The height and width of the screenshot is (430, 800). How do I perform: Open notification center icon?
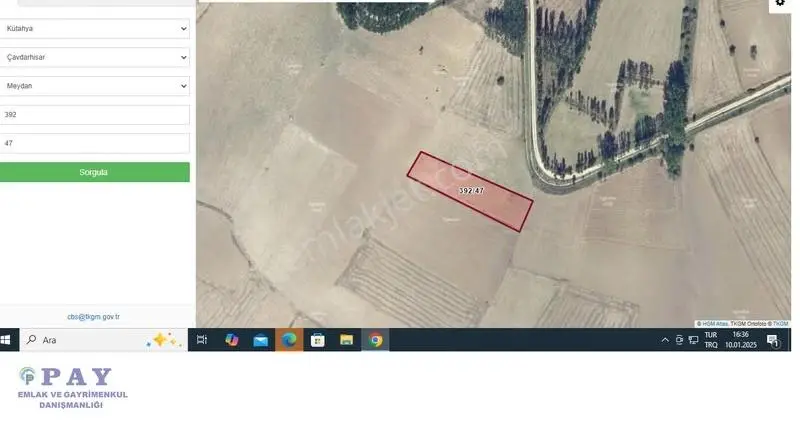tap(773, 340)
